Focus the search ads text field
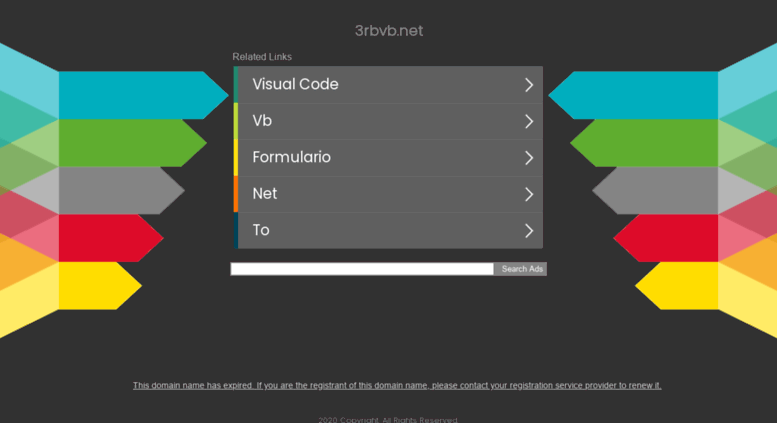Image resolution: width=777 pixels, height=423 pixels. pos(362,269)
